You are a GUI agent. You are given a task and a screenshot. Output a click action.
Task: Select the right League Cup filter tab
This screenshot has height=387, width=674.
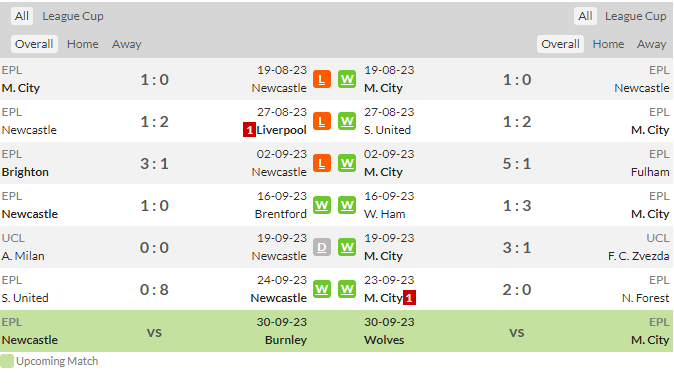pyautogui.click(x=635, y=16)
